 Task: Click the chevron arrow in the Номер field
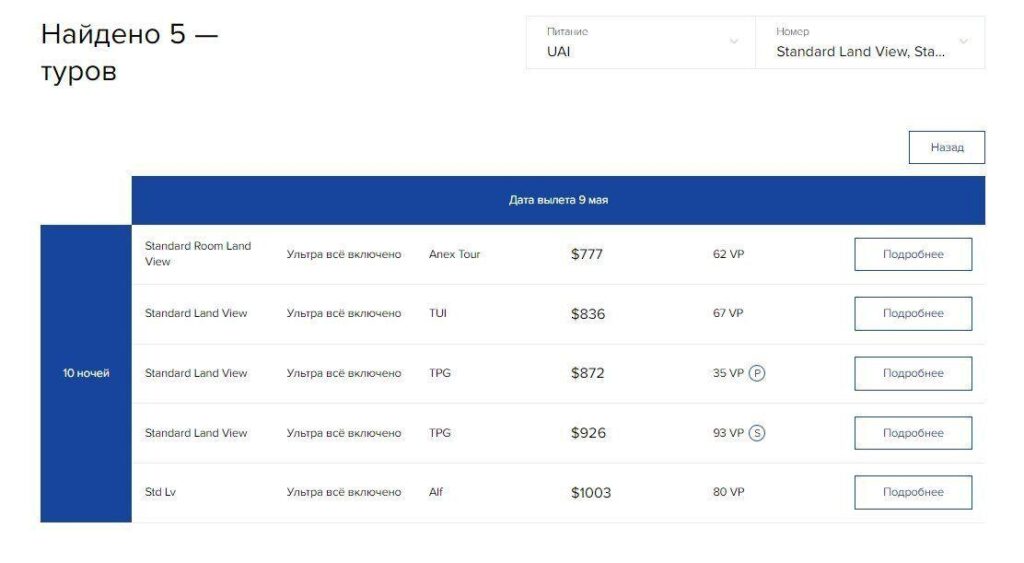click(963, 41)
